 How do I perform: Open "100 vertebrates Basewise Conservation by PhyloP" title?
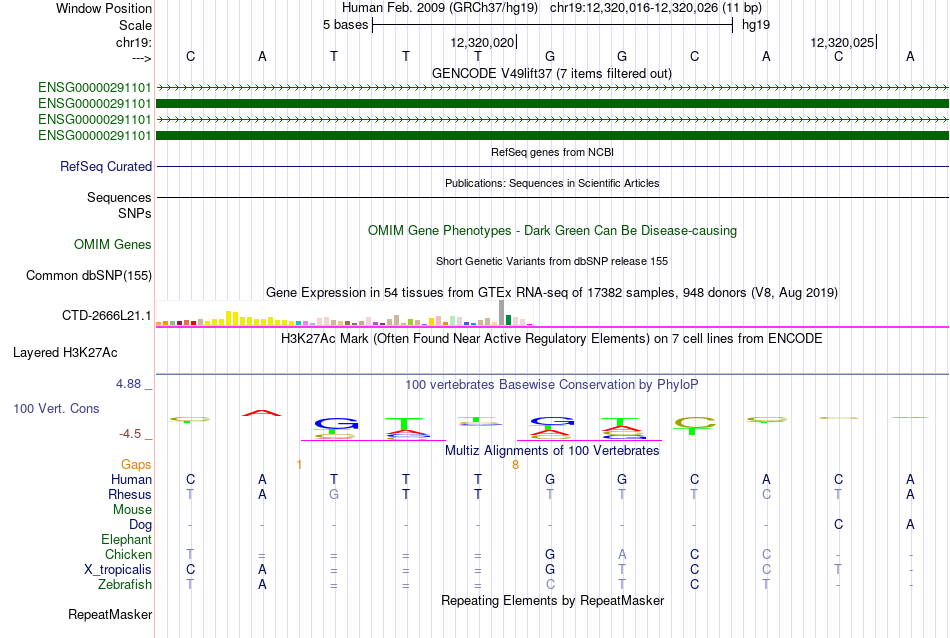pos(551,385)
